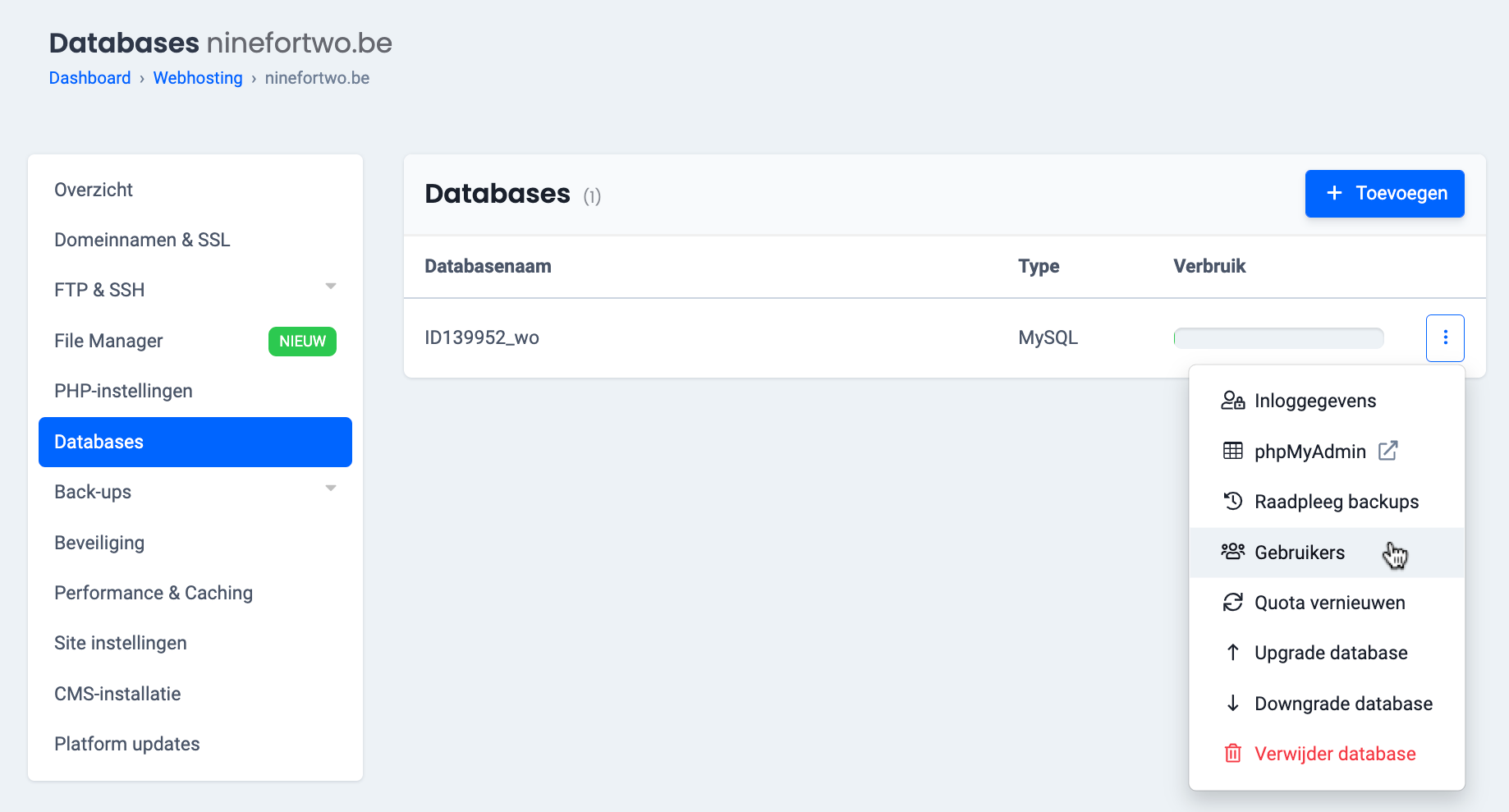Click the red trash icon for Verwijder database
This screenshot has width=1509, height=812.
click(1232, 754)
